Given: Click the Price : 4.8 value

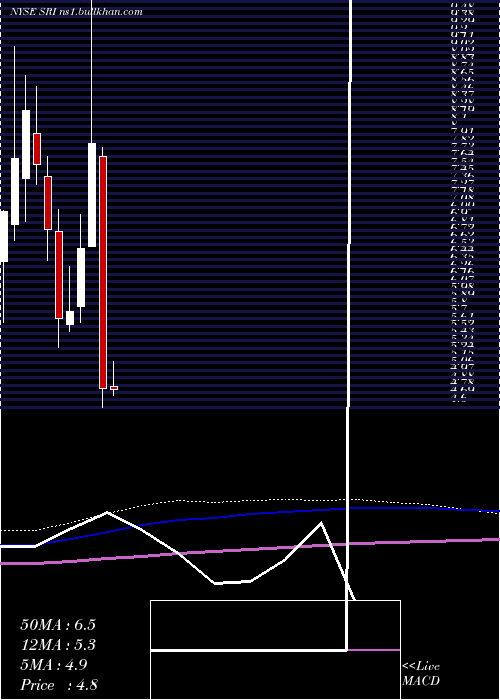Looking at the screenshot, I should [x=59, y=685].
